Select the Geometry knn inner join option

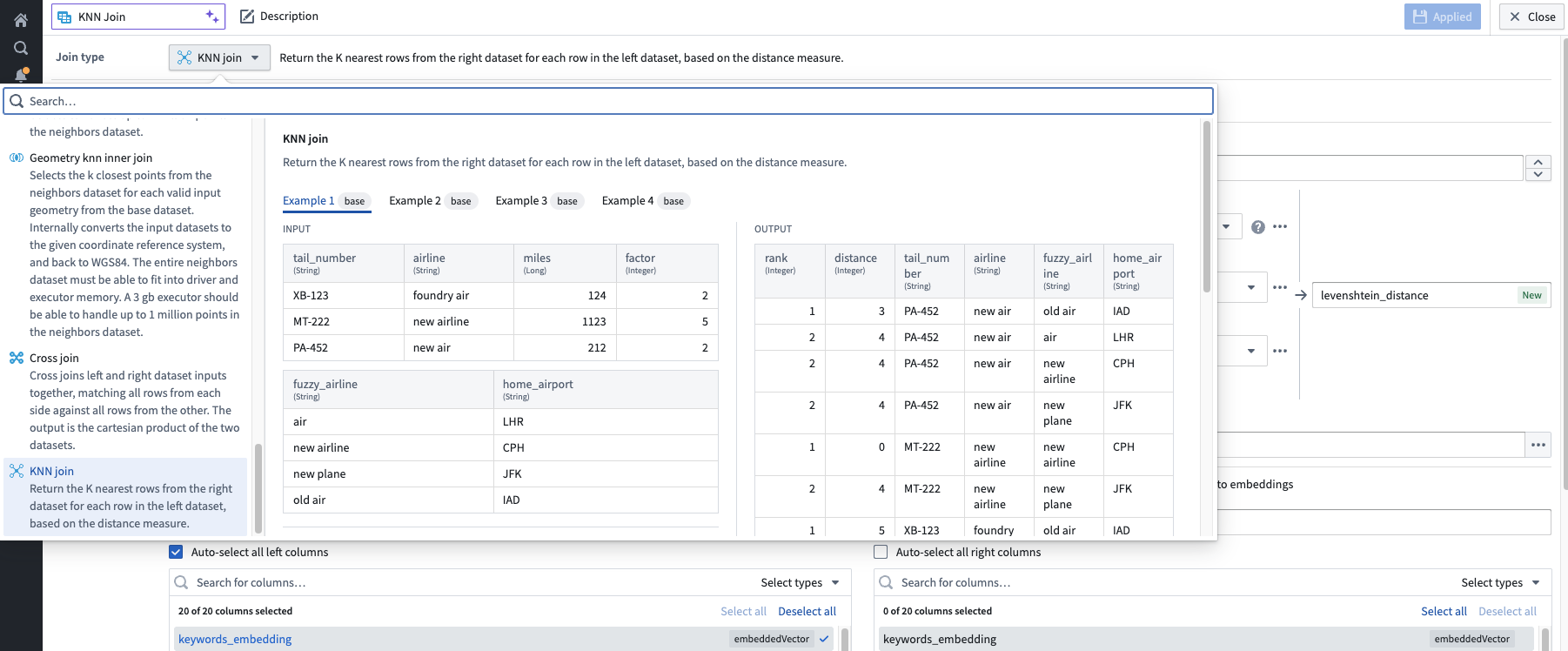click(x=125, y=245)
